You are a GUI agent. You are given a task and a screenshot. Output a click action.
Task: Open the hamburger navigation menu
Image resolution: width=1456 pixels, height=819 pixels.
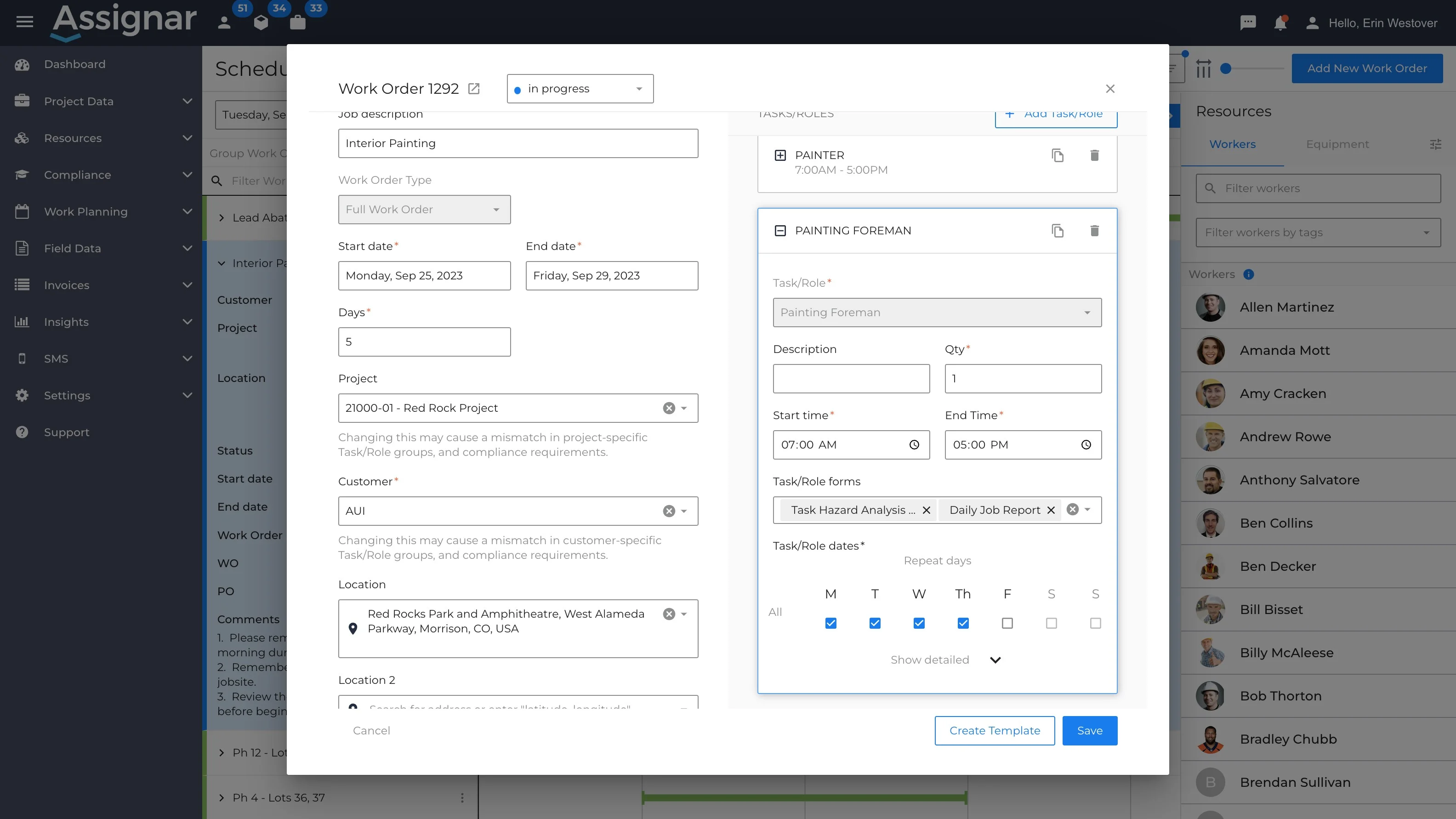tap(24, 22)
